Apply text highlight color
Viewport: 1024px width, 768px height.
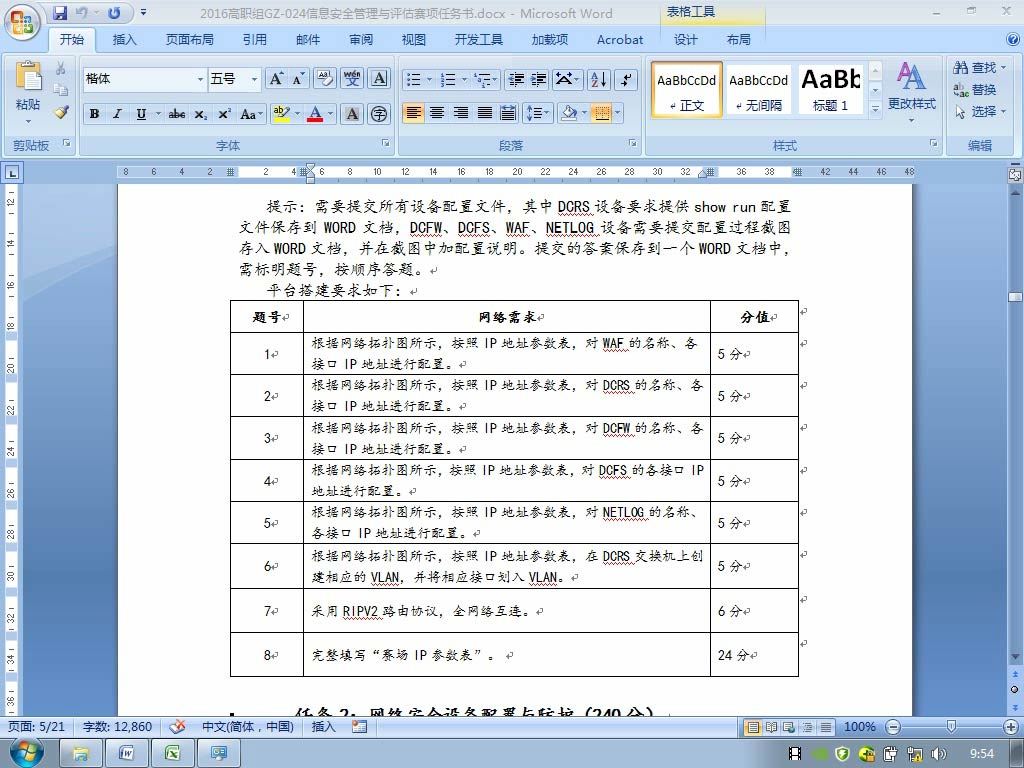click(281, 114)
